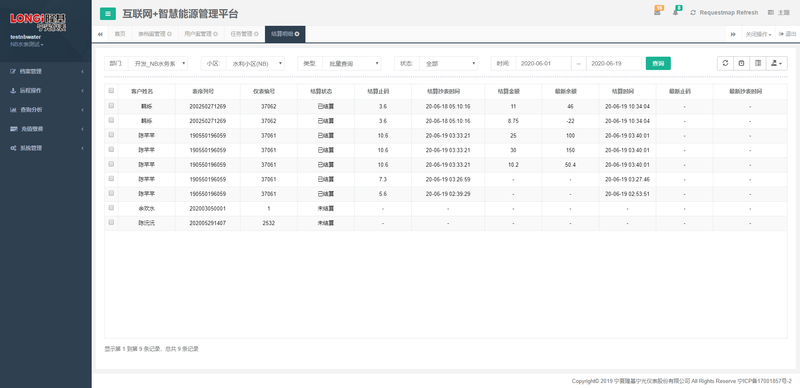
Task: Click the green 查询 search button
Action: [658, 64]
